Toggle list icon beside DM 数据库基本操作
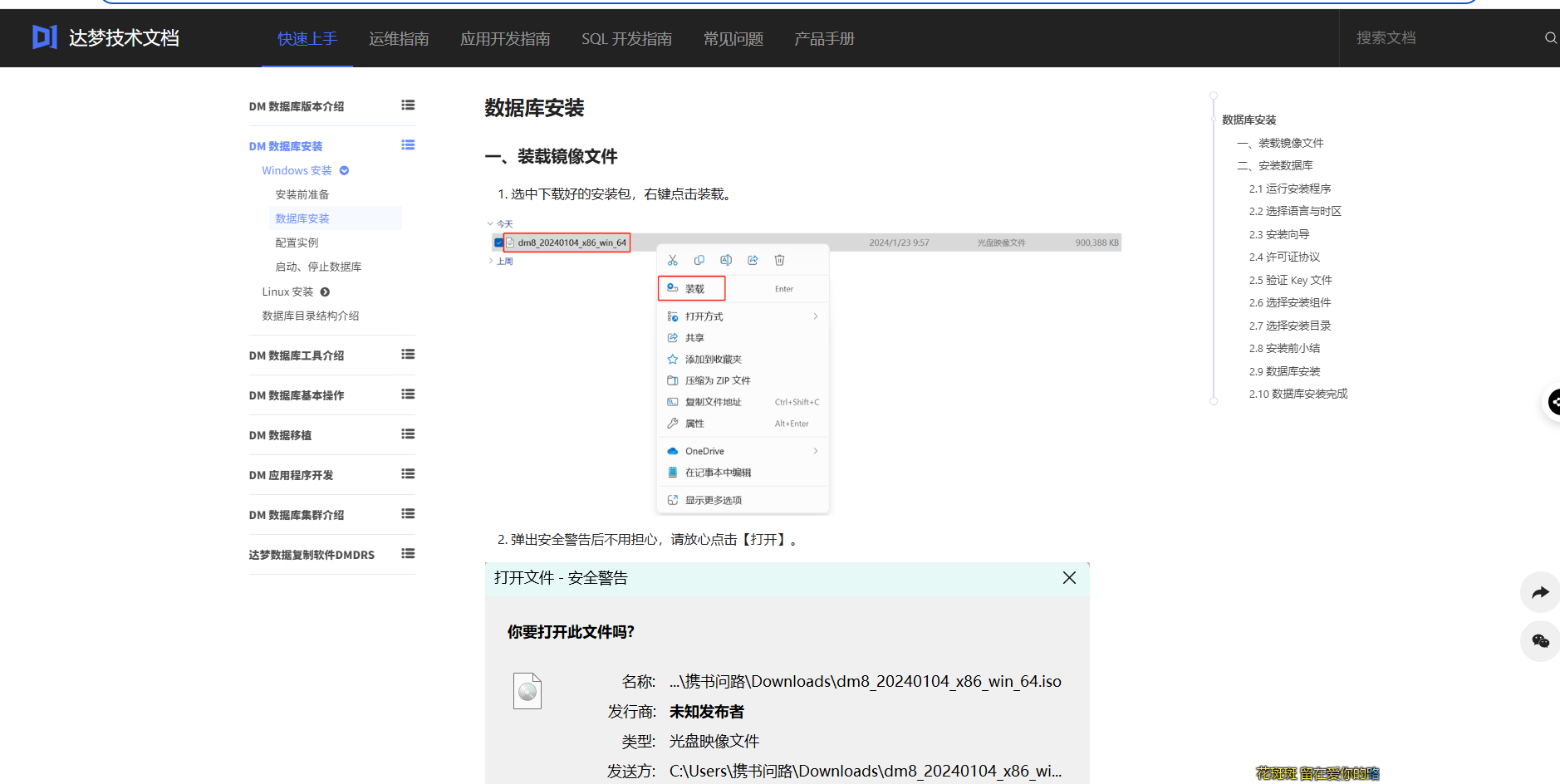Viewport: 1560px width, 784px height. (x=408, y=394)
